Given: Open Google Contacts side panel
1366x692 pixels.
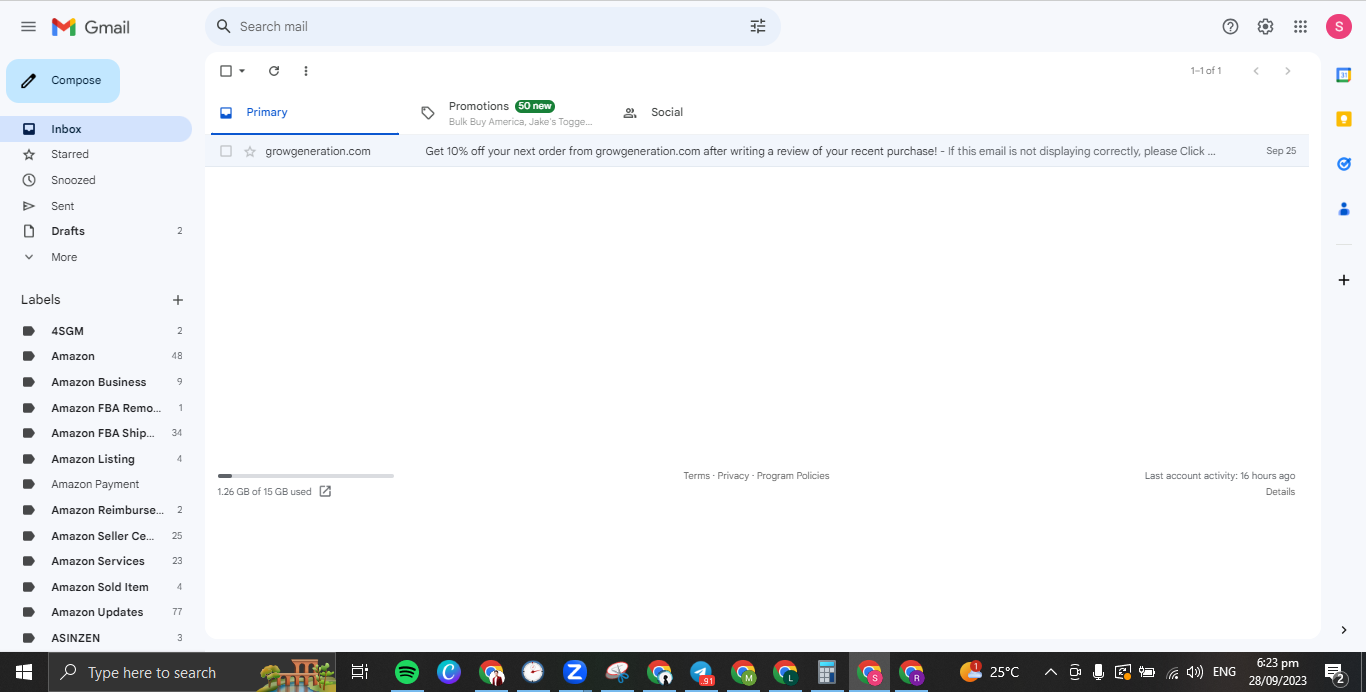Looking at the screenshot, I should pyautogui.click(x=1344, y=209).
